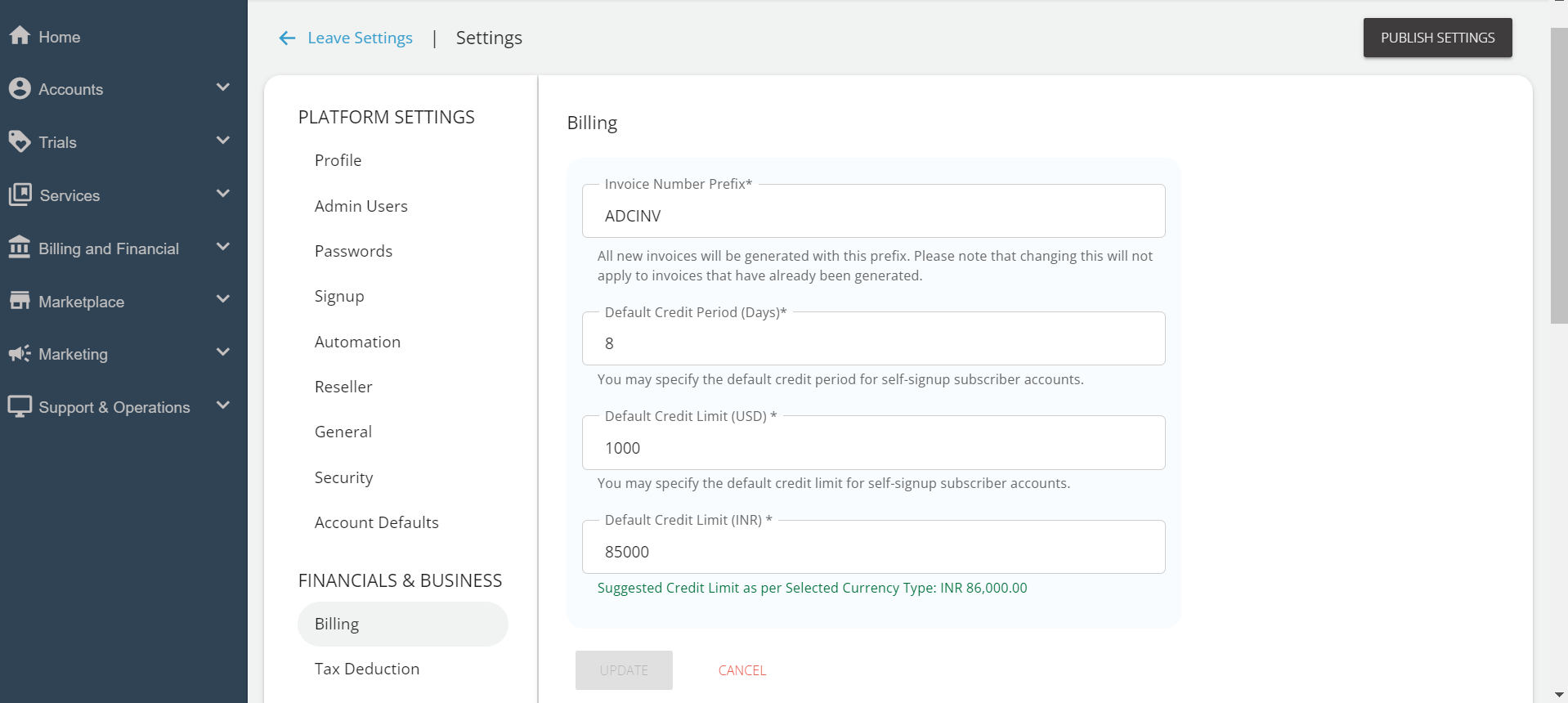Screen dimensions: 1568x703
Task: Click the CANCEL button
Action: (742, 670)
